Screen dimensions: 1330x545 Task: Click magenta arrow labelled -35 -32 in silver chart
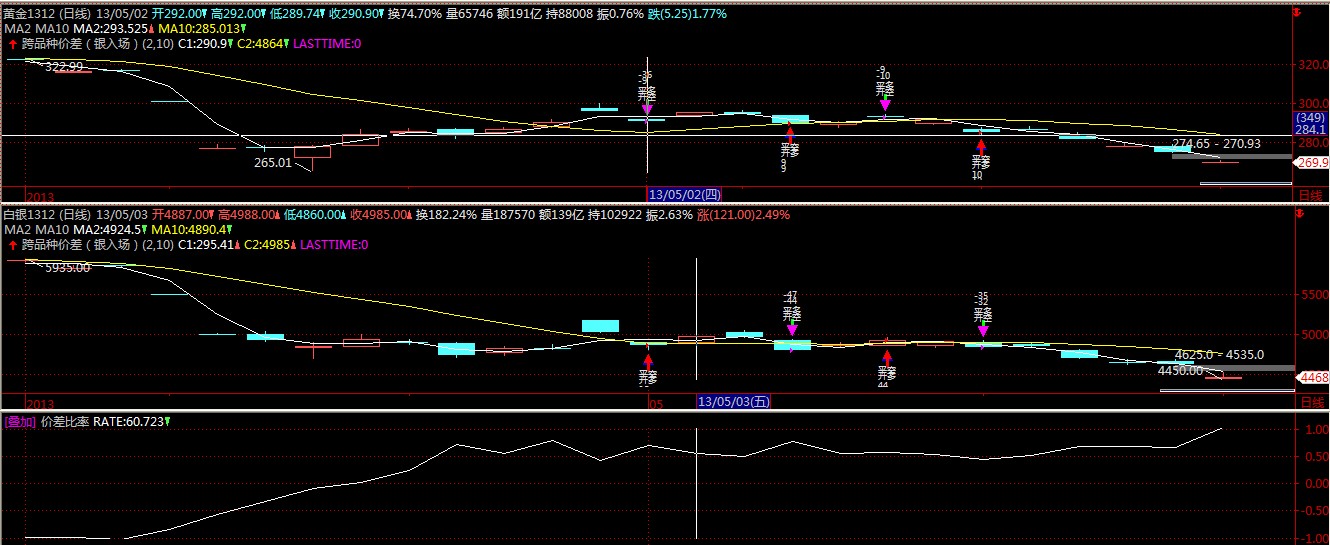[983, 330]
